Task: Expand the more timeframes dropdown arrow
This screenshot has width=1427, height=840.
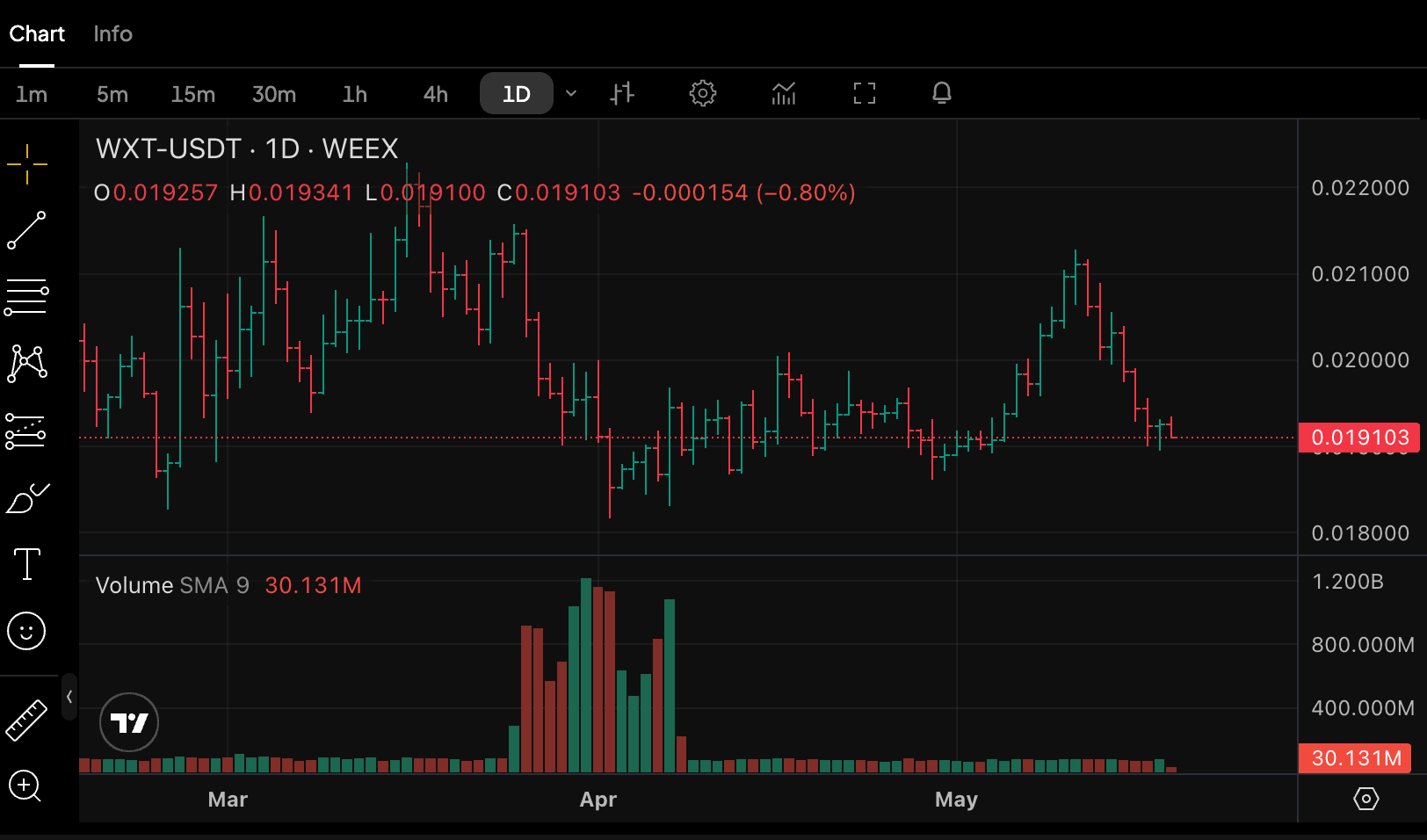Action: click(571, 93)
